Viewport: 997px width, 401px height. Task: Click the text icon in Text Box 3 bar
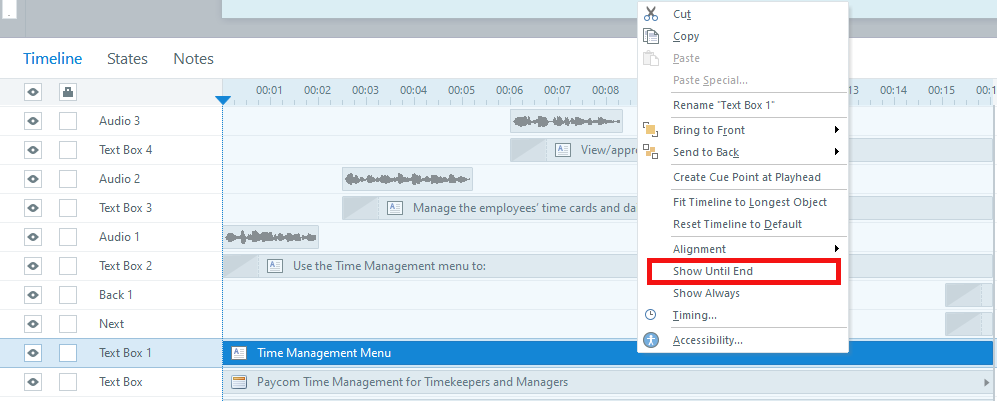click(395, 208)
